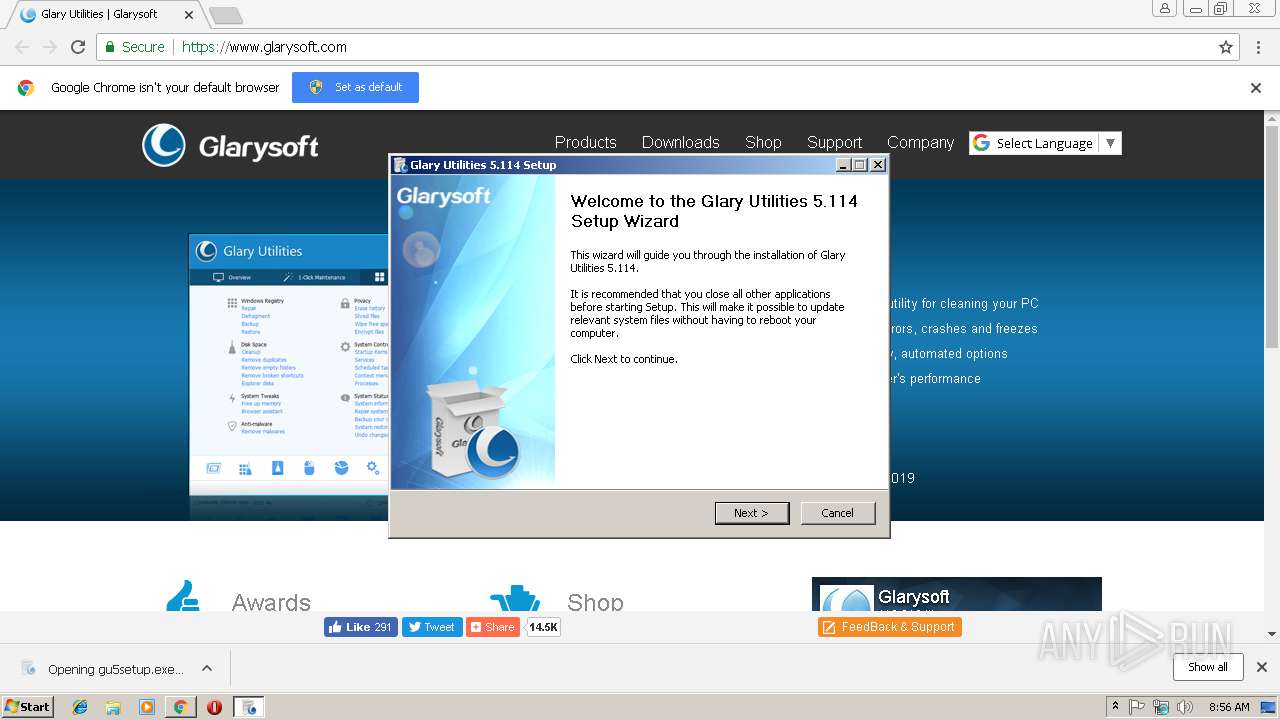Expand the gu5setup.exe download options chevron
Image resolution: width=1280 pixels, height=720 pixels.
(x=207, y=668)
